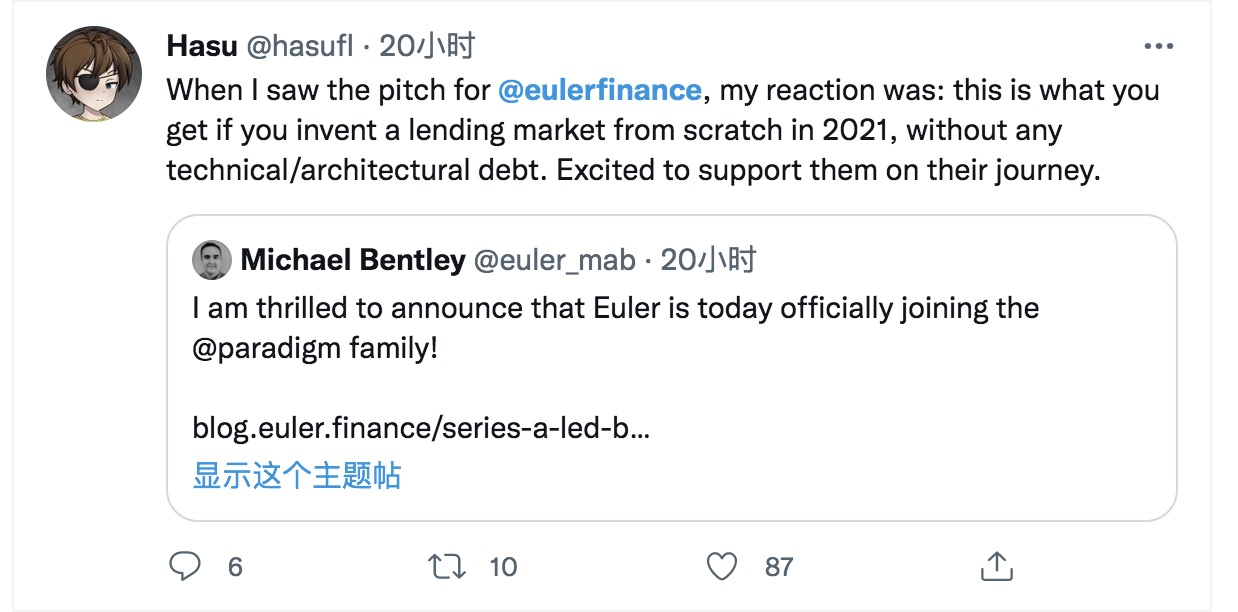Image resolution: width=1238 pixels, height=612 pixels.
Task: Click the reply speech bubble icon
Action: [x=185, y=567]
